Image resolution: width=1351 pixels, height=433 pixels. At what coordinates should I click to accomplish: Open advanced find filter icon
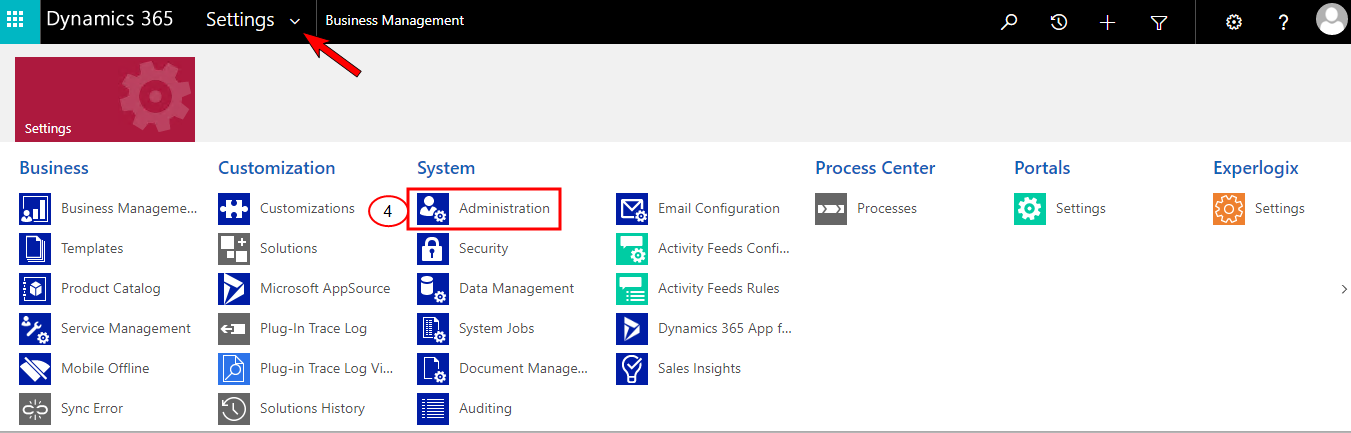click(x=1158, y=22)
